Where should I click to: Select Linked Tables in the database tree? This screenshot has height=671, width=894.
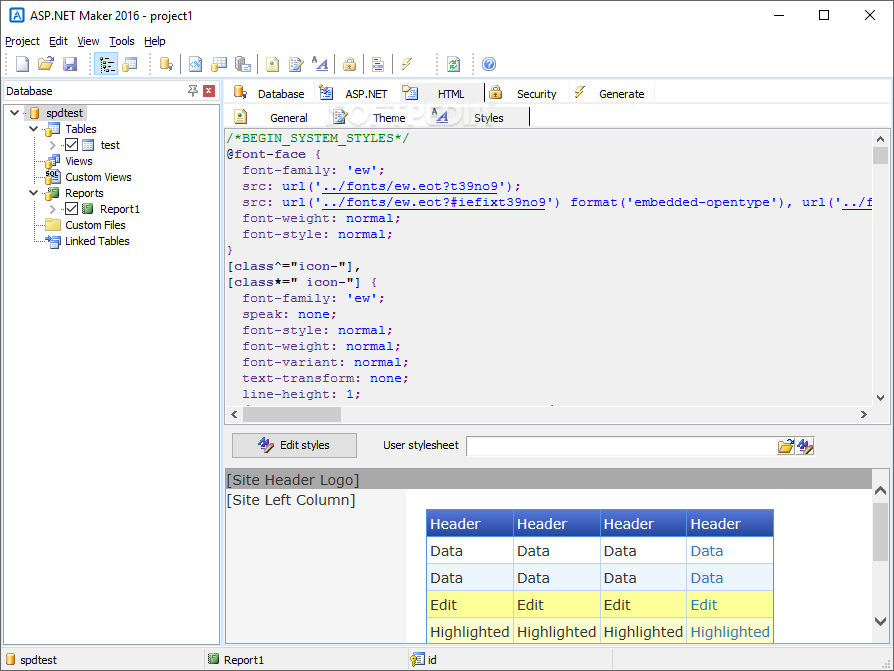pos(97,241)
